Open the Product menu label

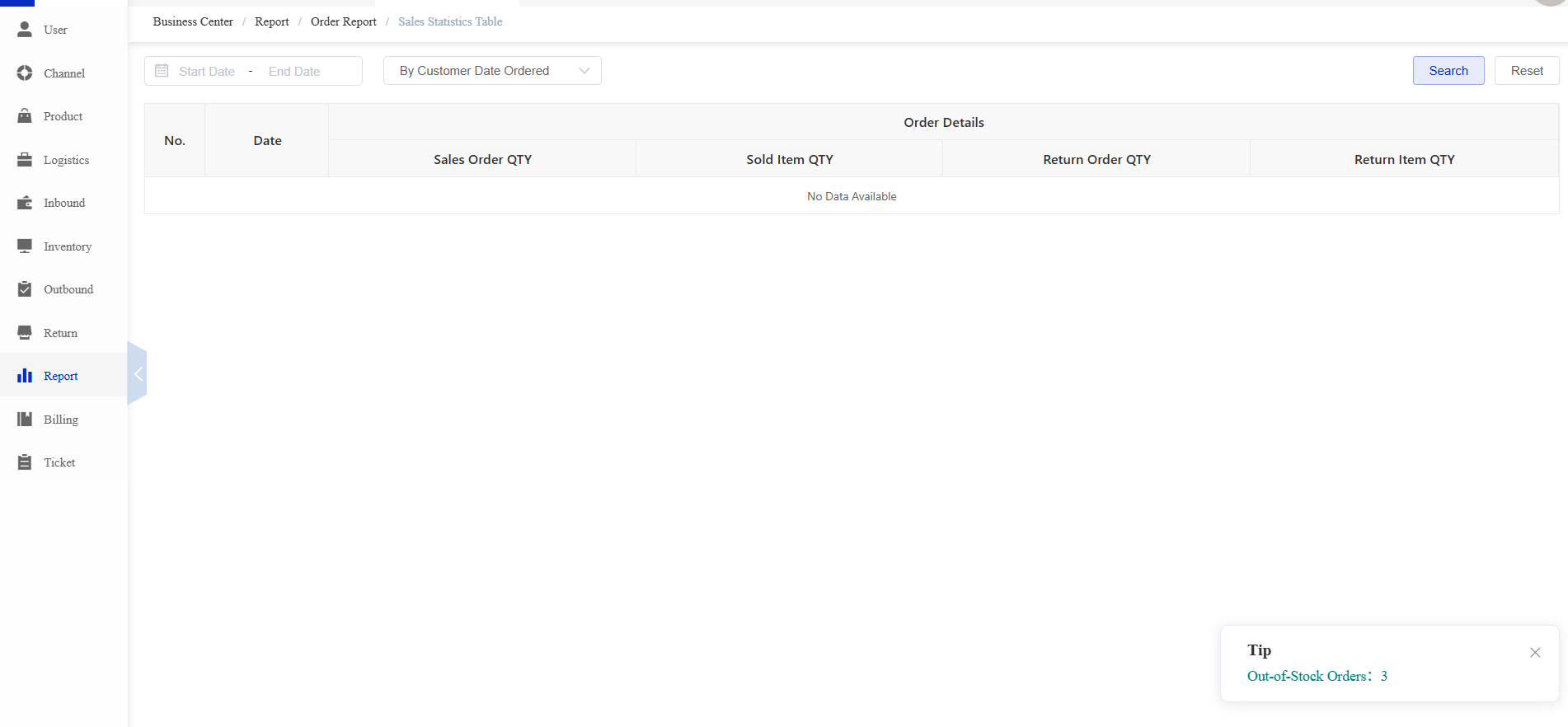(63, 116)
